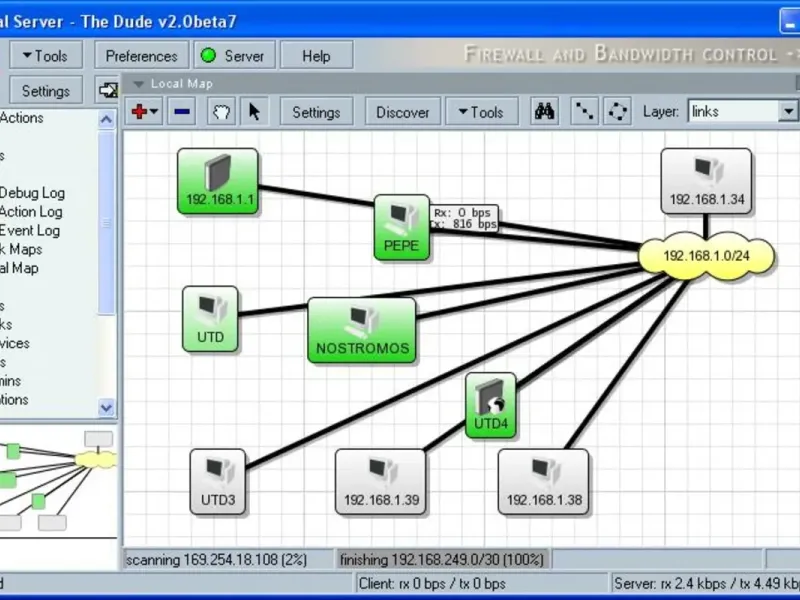Image resolution: width=800 pixels, height=600 pixels.
Task: Open the main Tools dropdown menu
Action: click(46, 56)
